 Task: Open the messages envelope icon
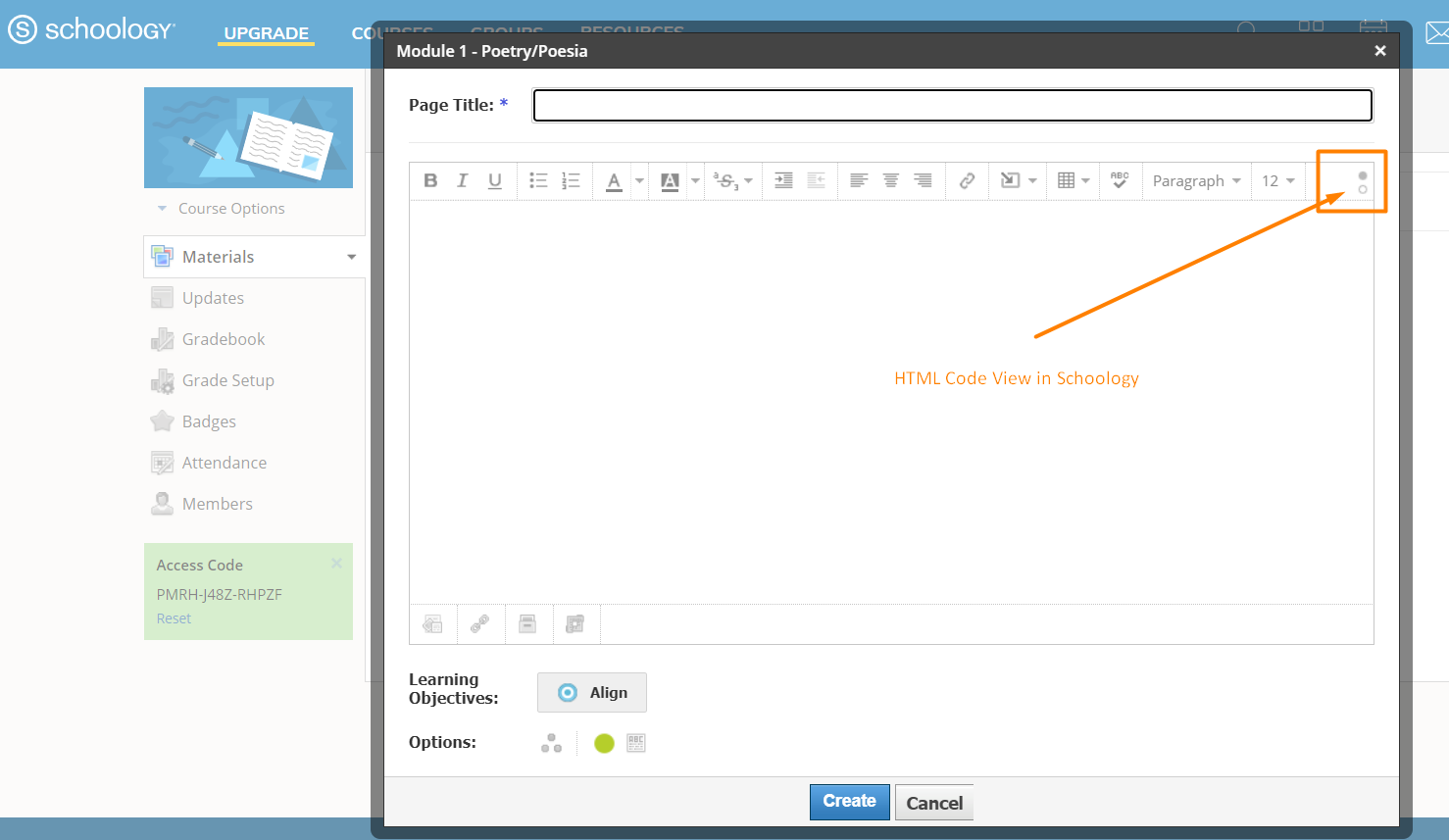coord(1437,32)
